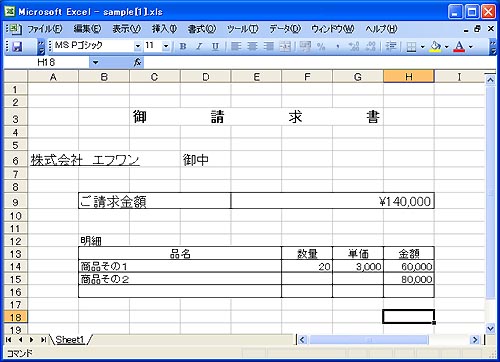Go to previous sheet tab arrow
This screenshot has width=500, height=362.
coord(21,340)
